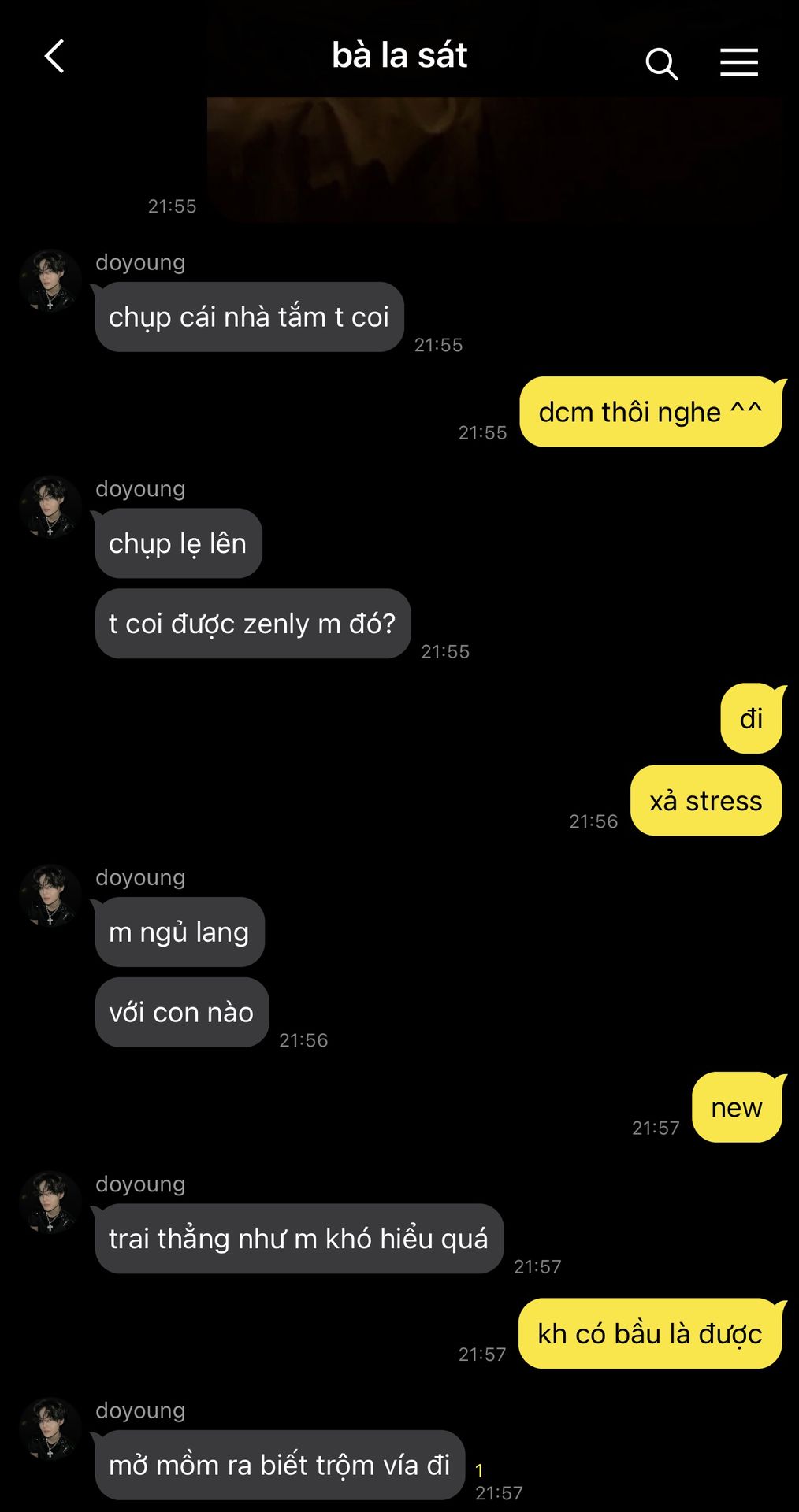Tap doyoung's avatar beside 'chụp lẹ lên'
Image resolution: width=799 pixels, height=1512 pixels.
pos(50,506)
